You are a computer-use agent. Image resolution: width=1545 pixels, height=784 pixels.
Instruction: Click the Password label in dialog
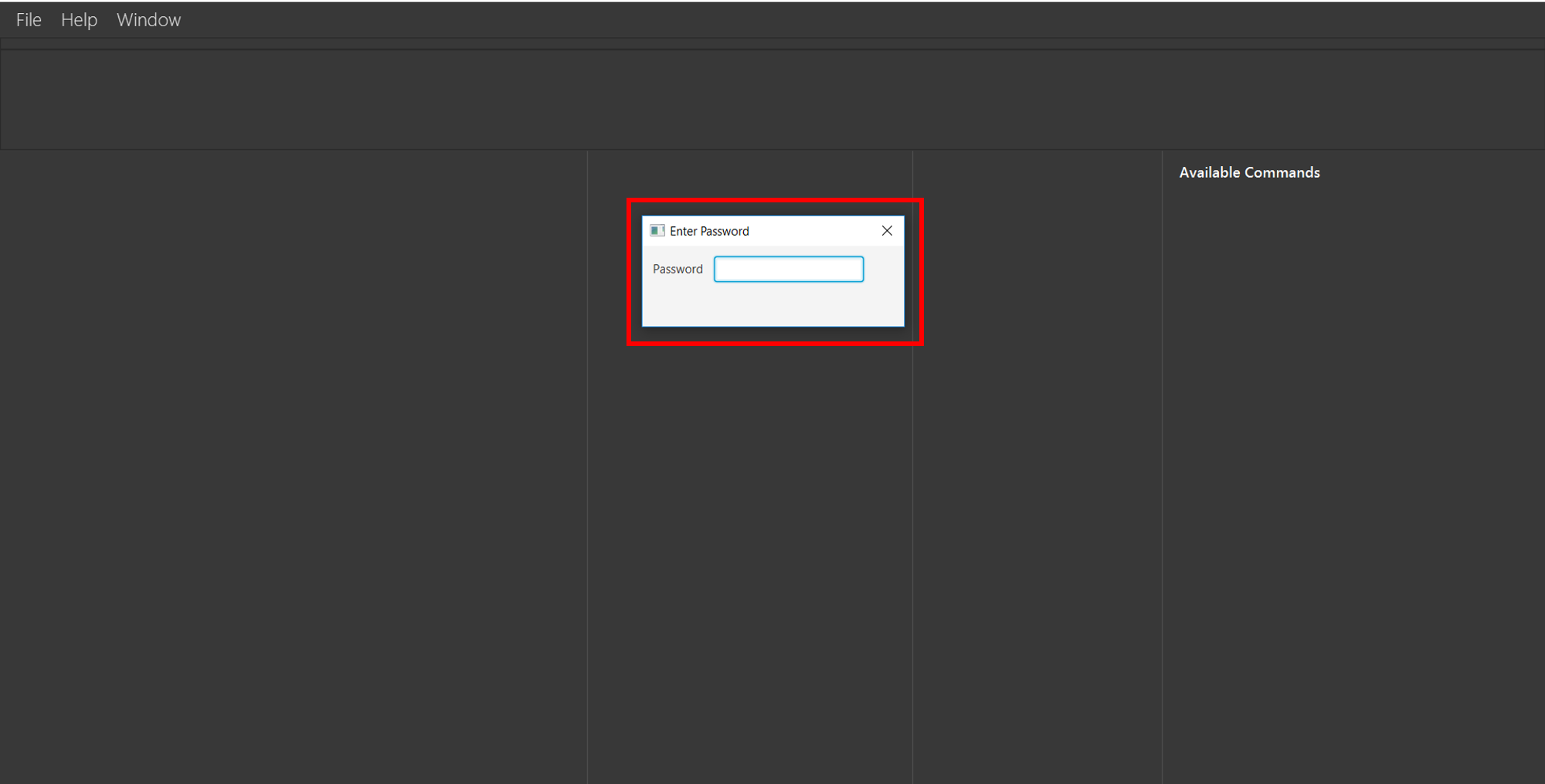[x=677, y=269]
